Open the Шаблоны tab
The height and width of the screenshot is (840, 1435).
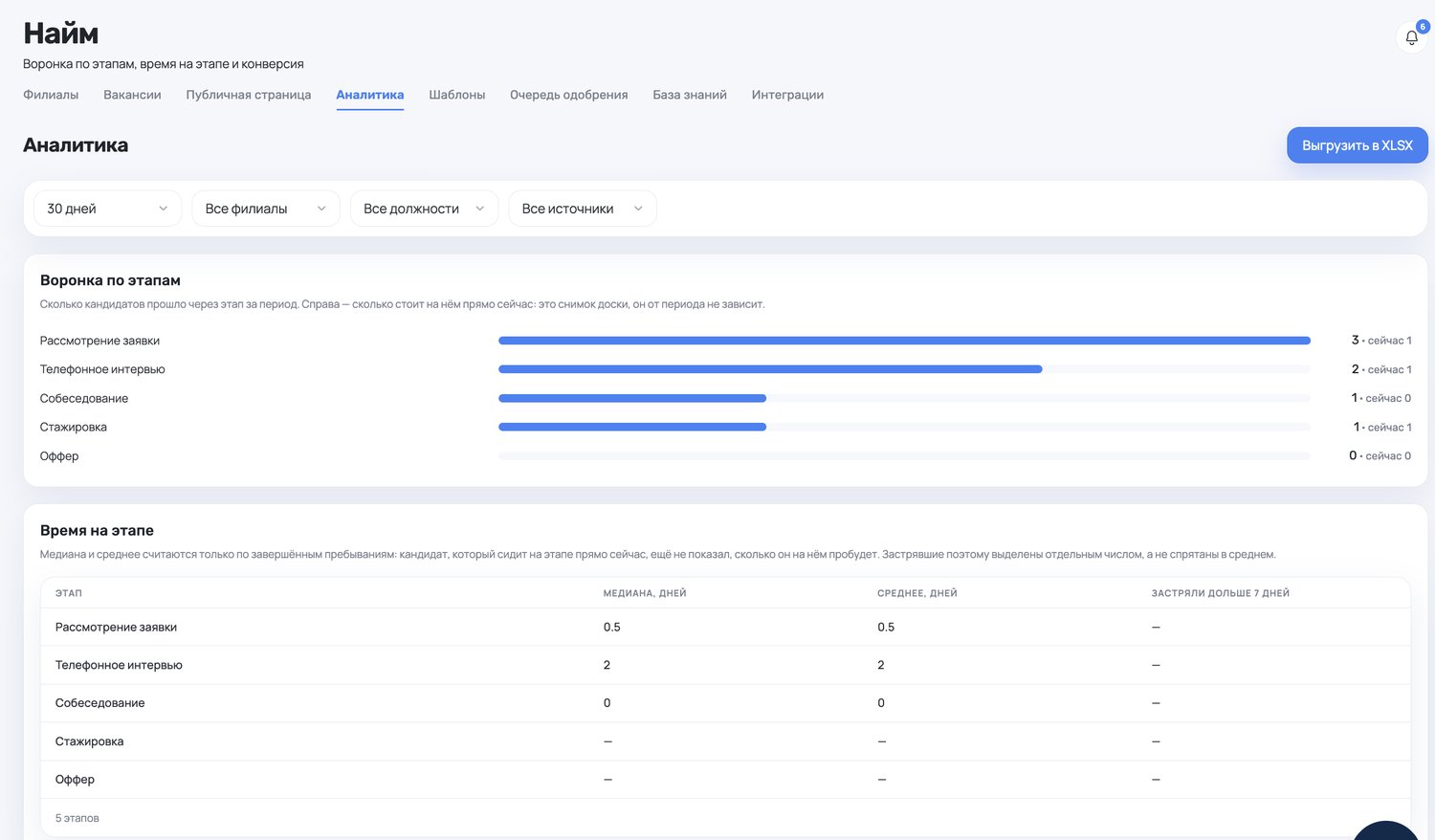coord(457,95)
